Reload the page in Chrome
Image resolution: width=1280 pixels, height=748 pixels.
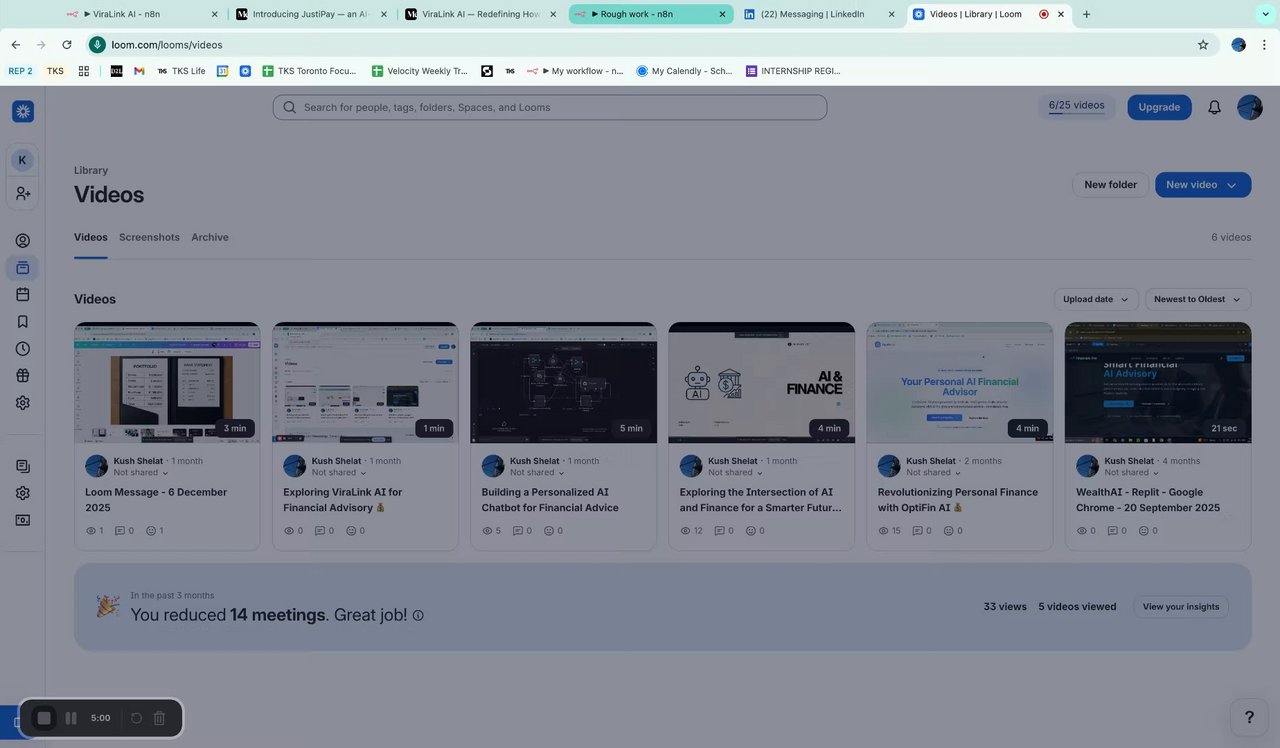point(67,44)
